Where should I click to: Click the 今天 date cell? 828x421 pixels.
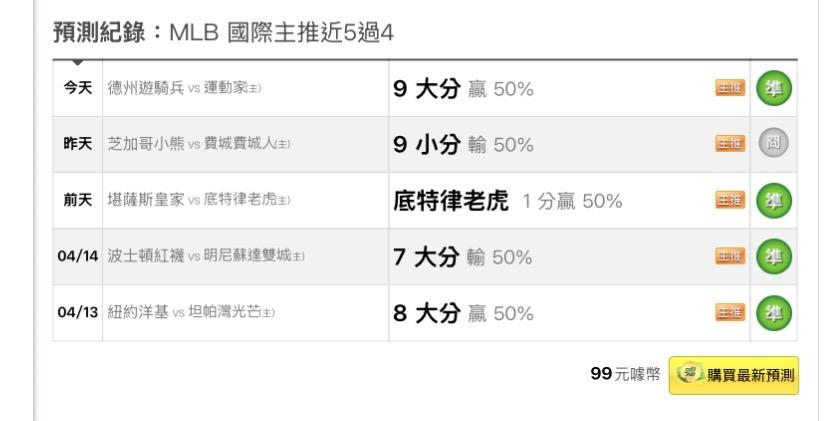click(78, 89)
